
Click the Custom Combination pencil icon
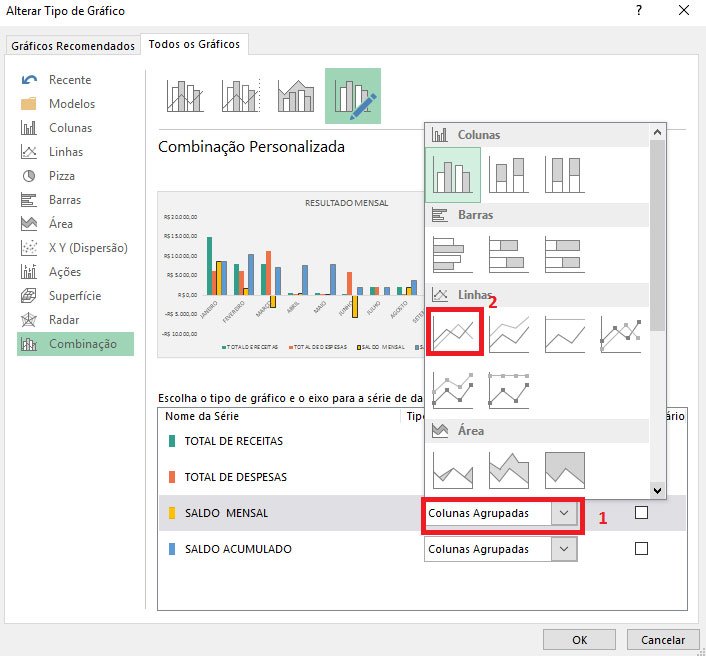click(x=352, y=96)
